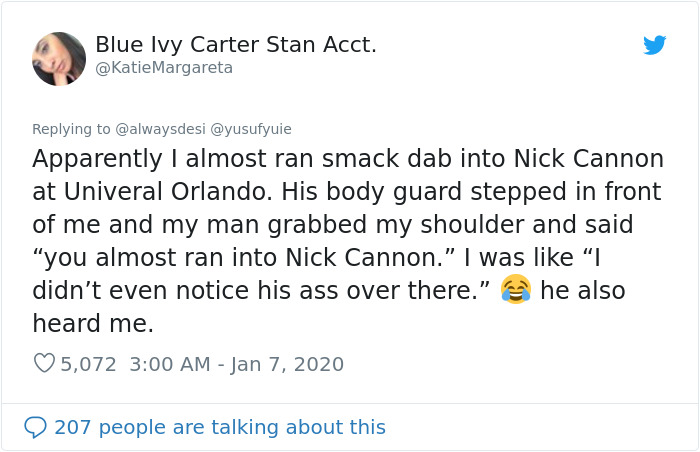Image resolution: width=700 pixels, height=452 pixels.
Task: Visit the @alwaysdesi mentioned account
Action: tap(160, 128)
